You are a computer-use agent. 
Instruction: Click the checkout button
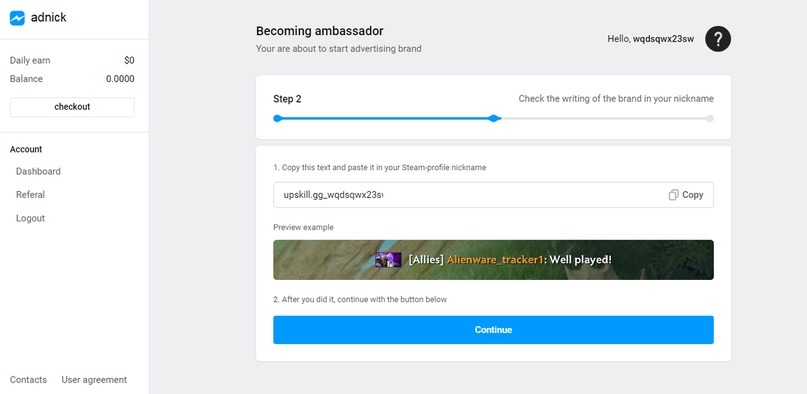[x=72, y=107]
